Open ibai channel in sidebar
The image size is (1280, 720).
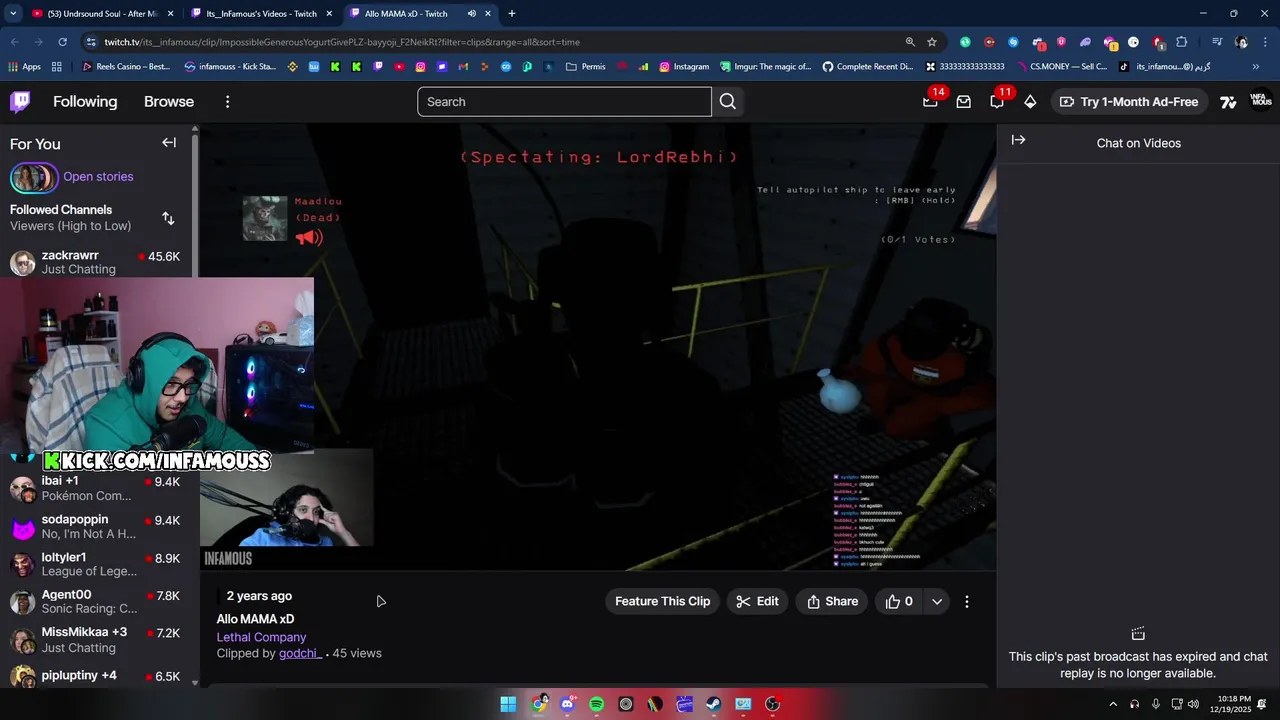click(x=98, y=488)
